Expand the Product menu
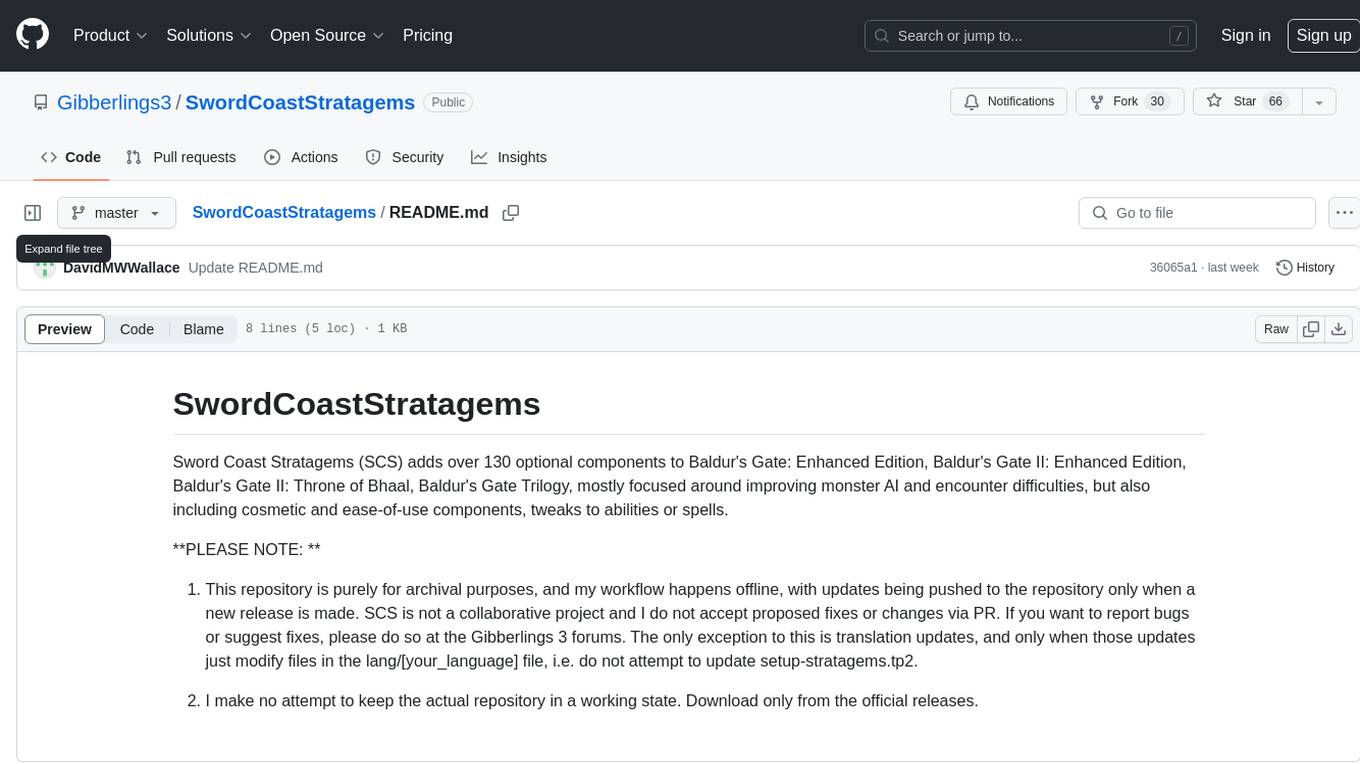Image resolution: width=1360 pixels, height=764 pixels. [110, 35]
